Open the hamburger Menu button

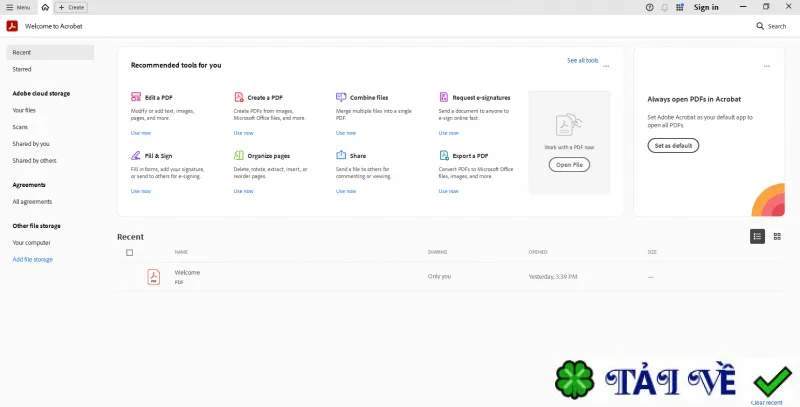pyautogui.click(x=18, y=7)
